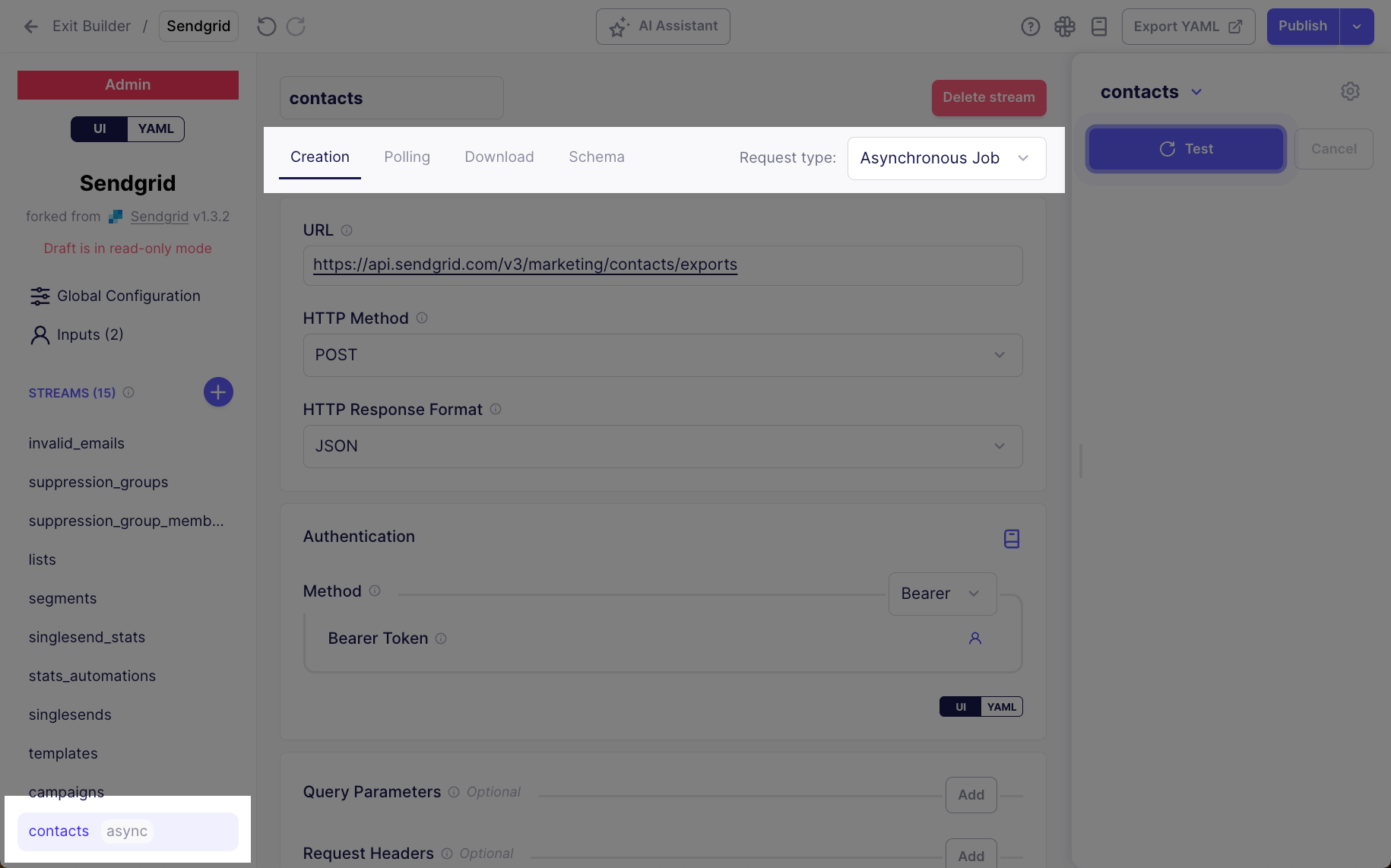This screenshot has height=868, width=1391.
Task: Open the HTTP Method POST dropdown
Action: click(662, 355)
